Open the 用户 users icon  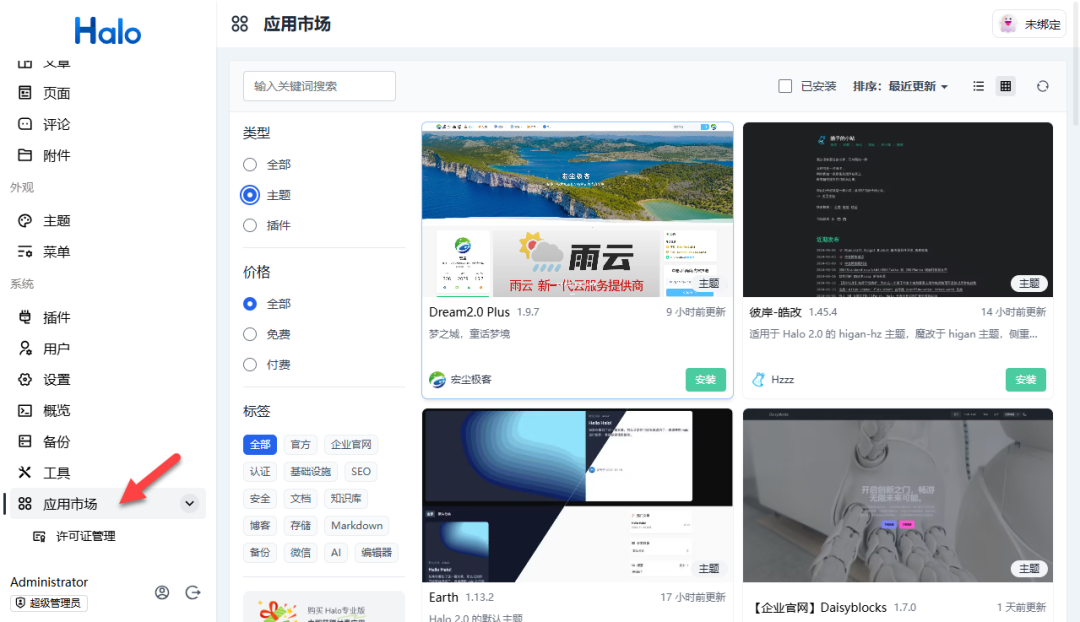(x=25, y=348)
